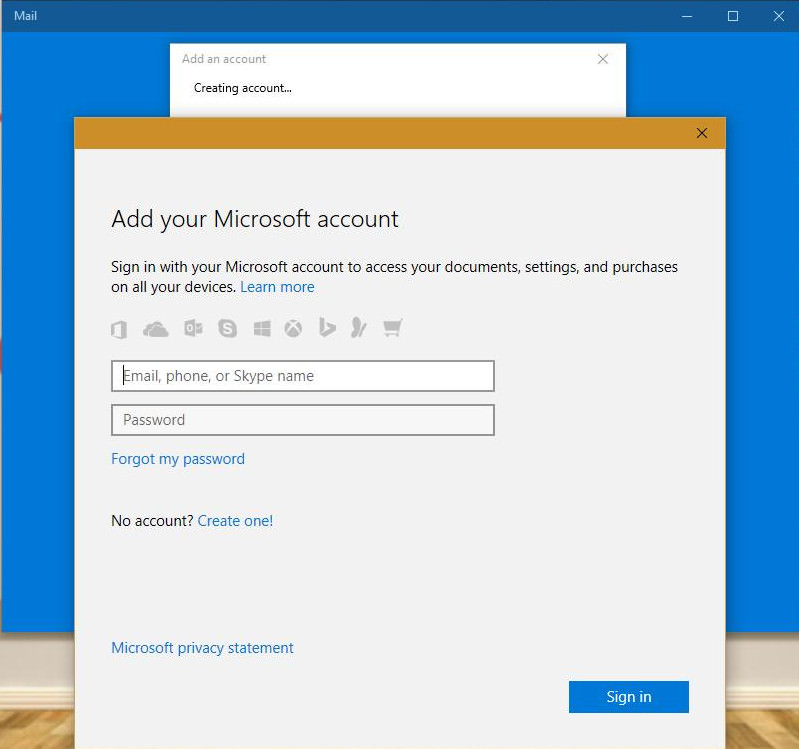The image size is (799, 749).
Task: Click into the Password field
Action: coord(303,420)
